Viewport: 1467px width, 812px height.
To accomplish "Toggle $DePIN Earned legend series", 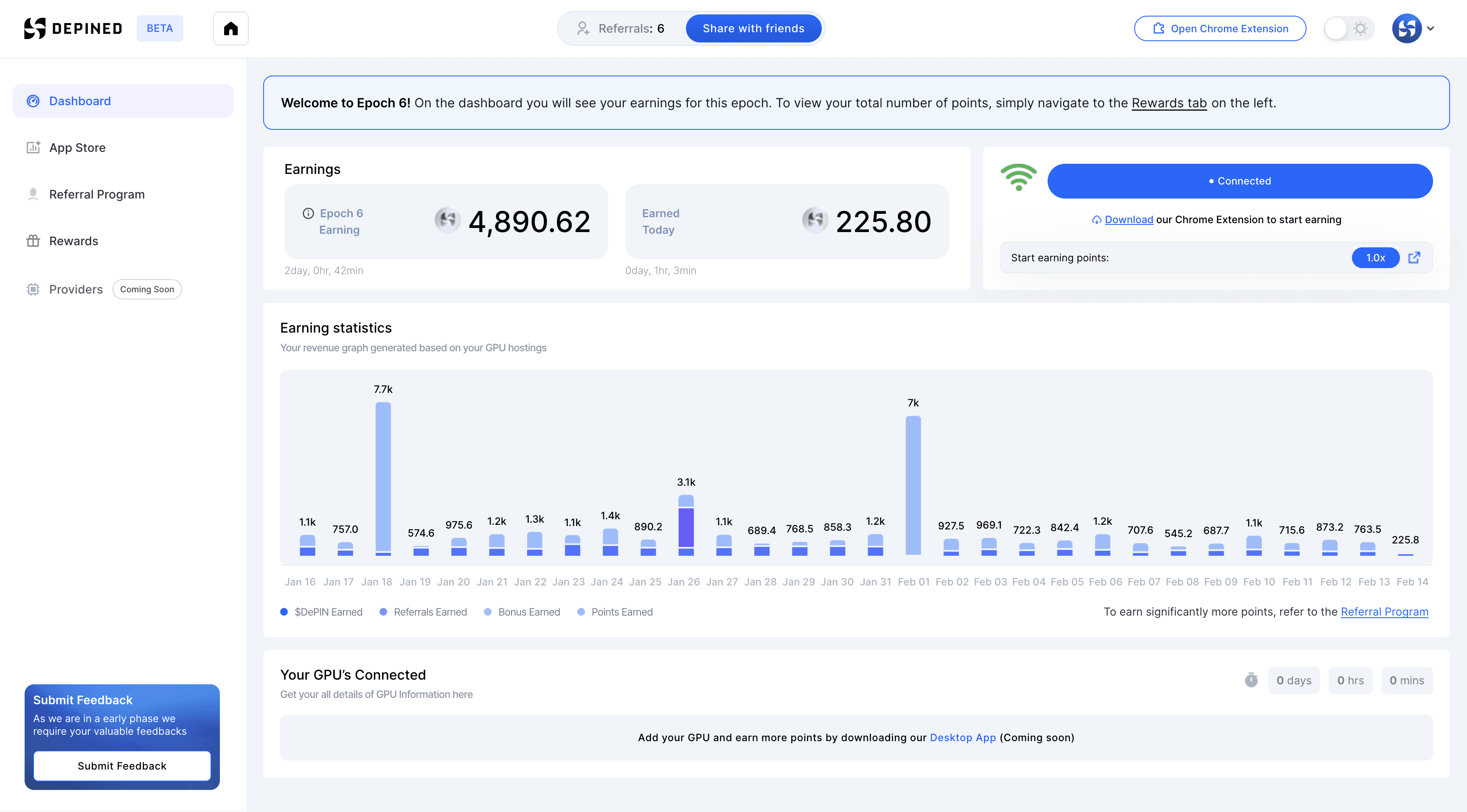I will coord(322,612).
